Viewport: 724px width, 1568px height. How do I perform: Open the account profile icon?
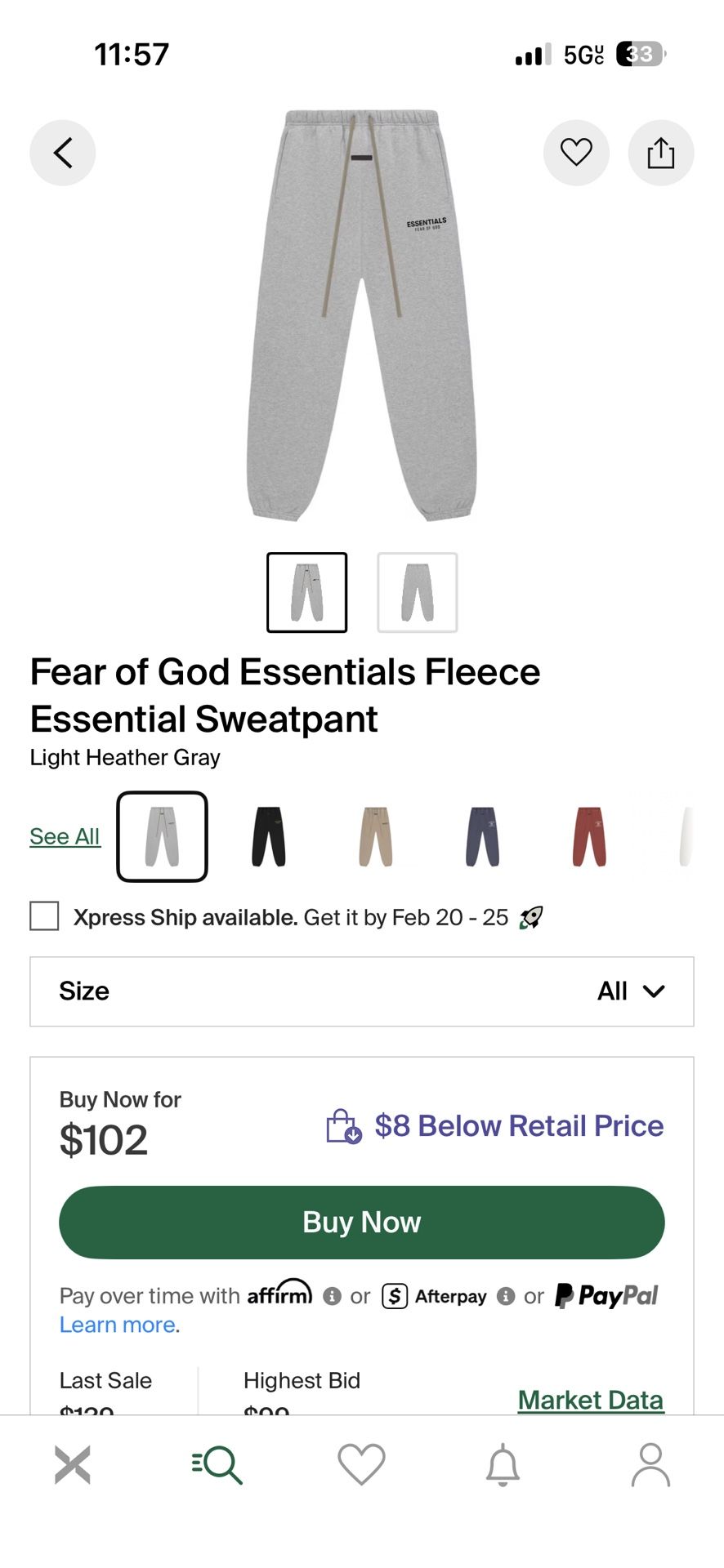click(650, 1464)
